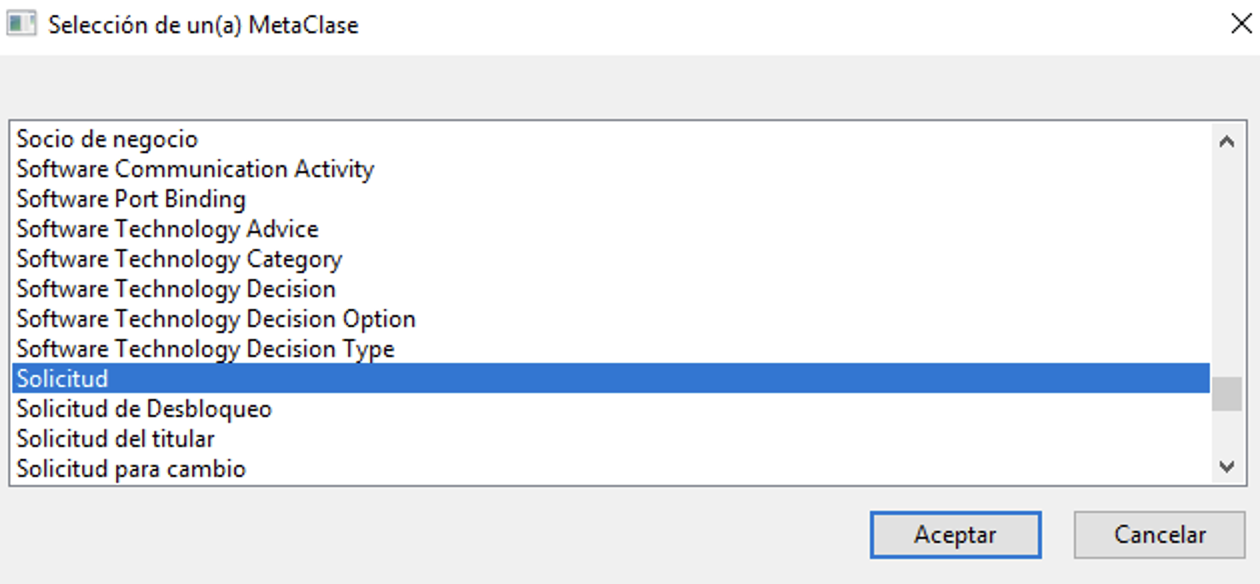Select Software Technology Advice
This screenshot has width=1260, height=584.
click(610, 229)
